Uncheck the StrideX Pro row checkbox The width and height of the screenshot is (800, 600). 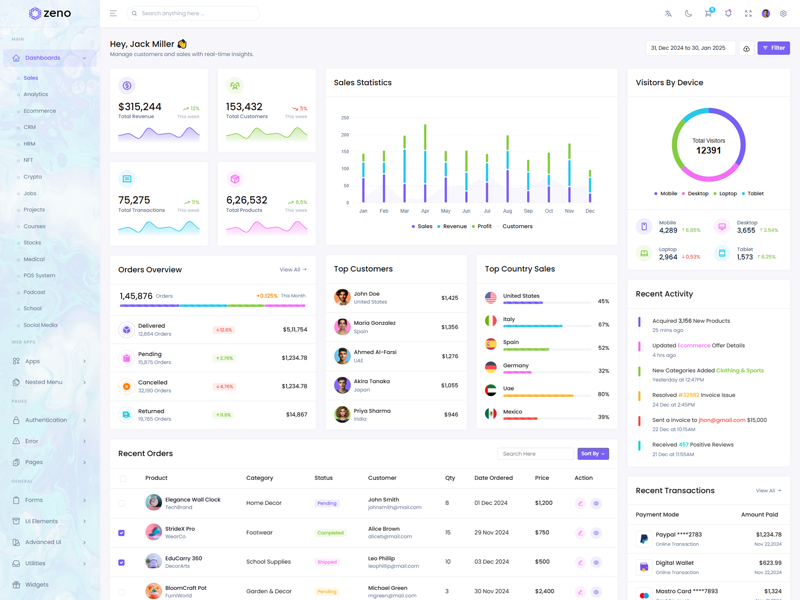tap(122, 533)
